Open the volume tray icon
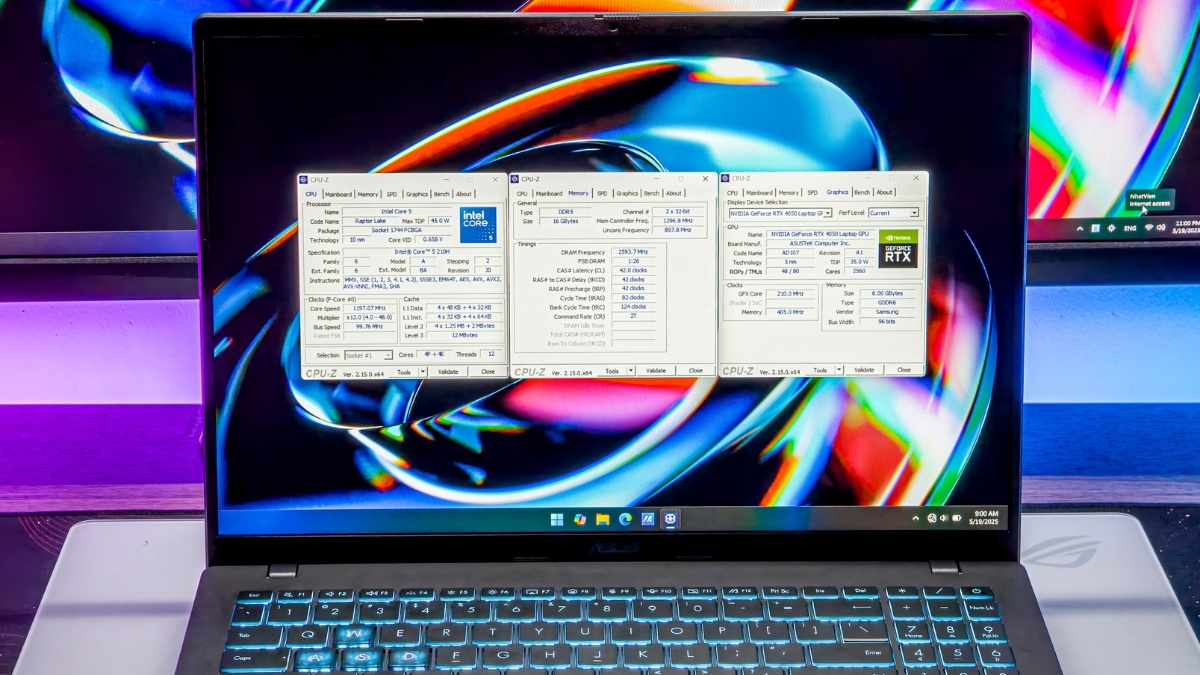 [944, 518]
